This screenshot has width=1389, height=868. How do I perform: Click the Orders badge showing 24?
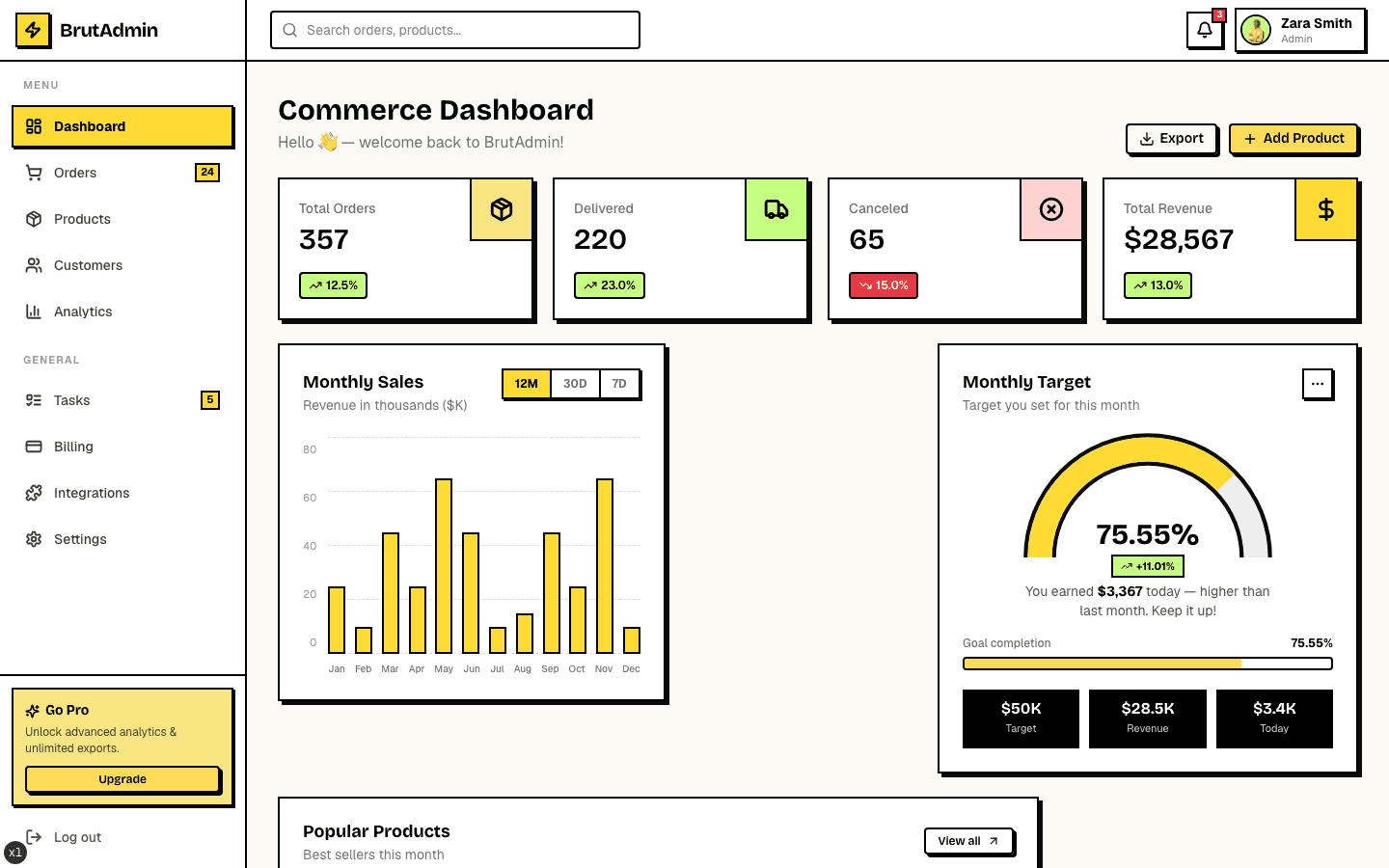pos(207,173)
